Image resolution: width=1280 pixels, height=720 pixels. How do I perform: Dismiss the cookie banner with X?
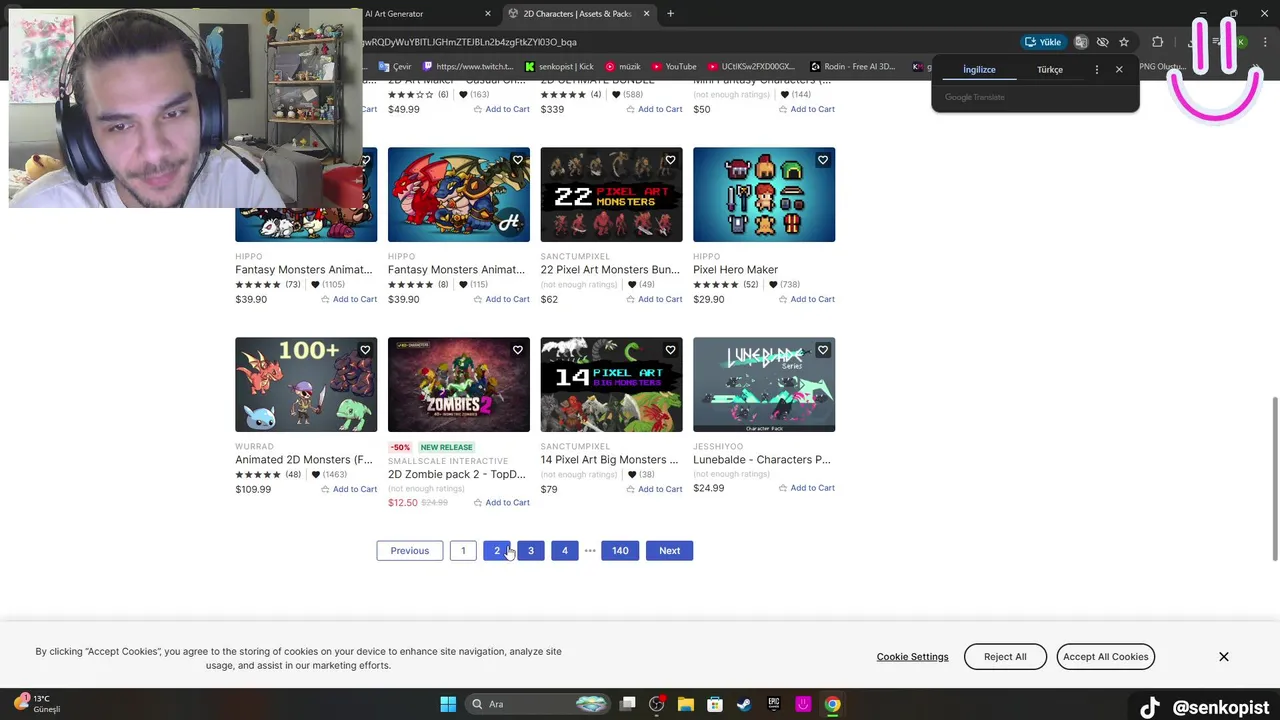[1223, 657]
